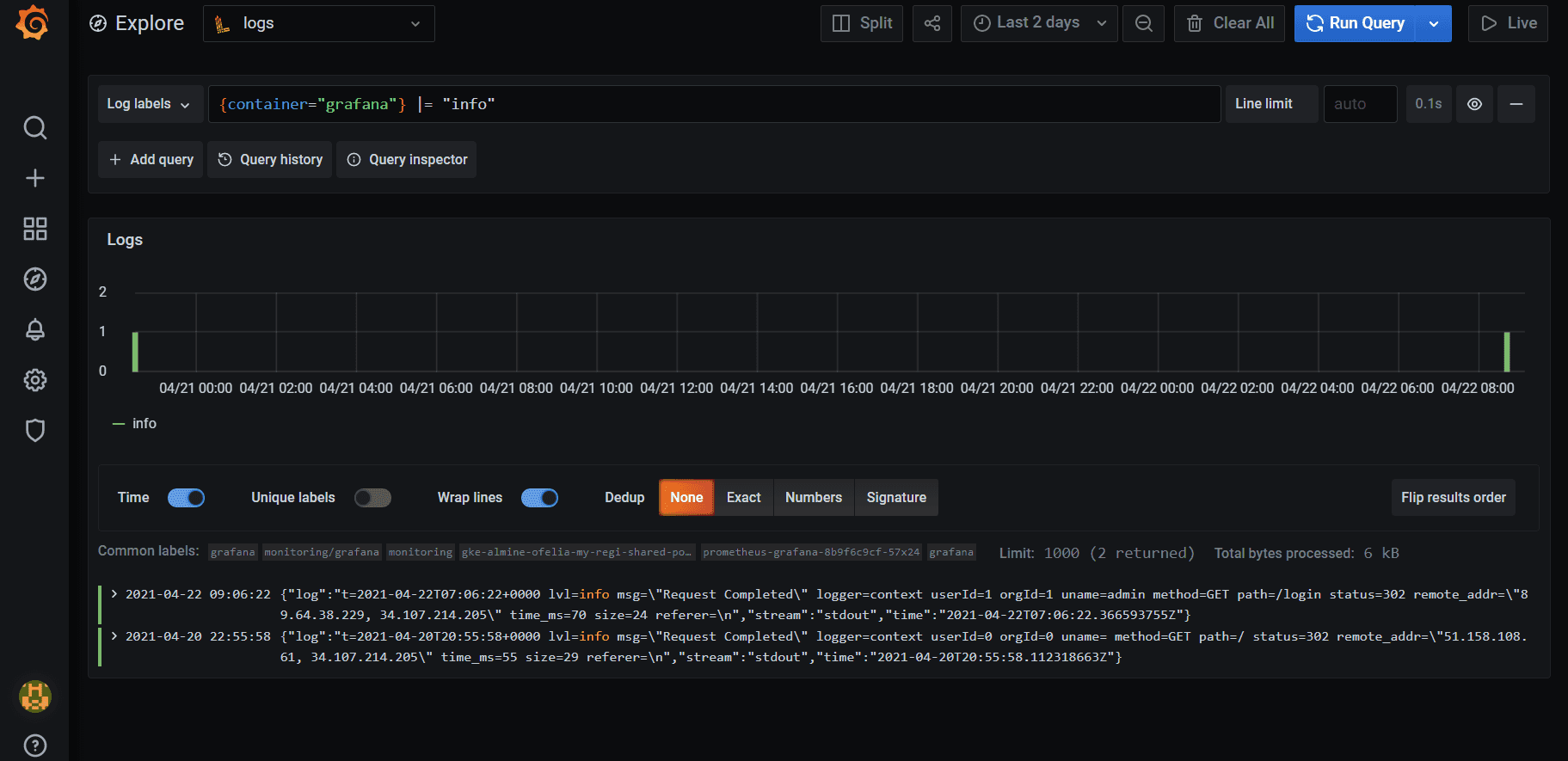
Task: Click the green bar at graph start
Action: click(135, 352)
